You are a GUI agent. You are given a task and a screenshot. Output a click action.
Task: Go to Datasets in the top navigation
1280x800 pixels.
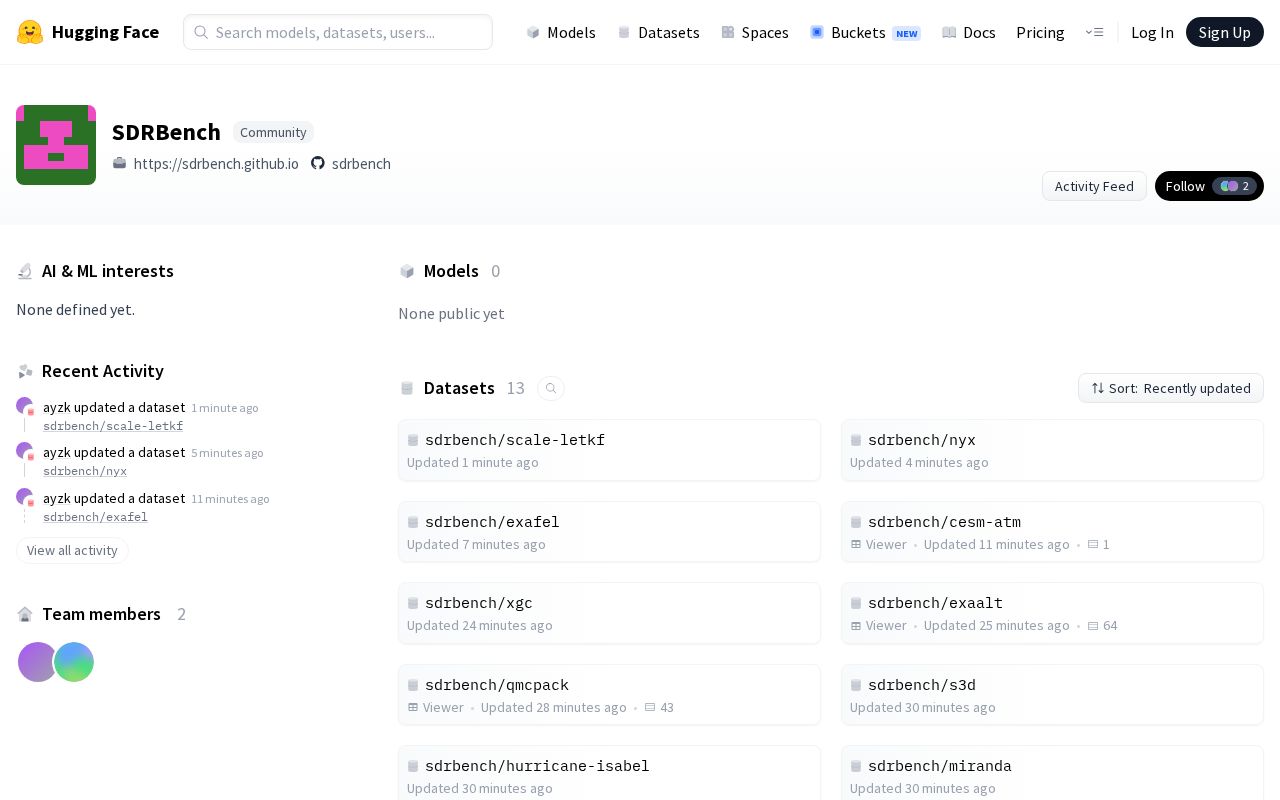pyautogui.click(x=658, y=32)
